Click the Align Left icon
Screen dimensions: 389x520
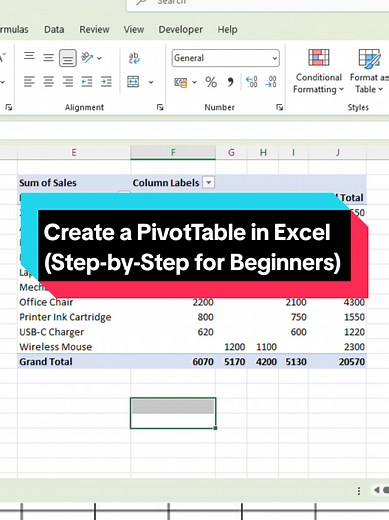pyautogui.click(x=29, y=82)
